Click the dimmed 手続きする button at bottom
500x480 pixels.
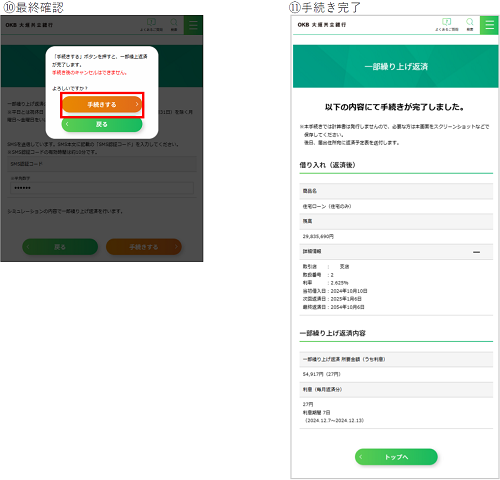[x=144, y=247]
